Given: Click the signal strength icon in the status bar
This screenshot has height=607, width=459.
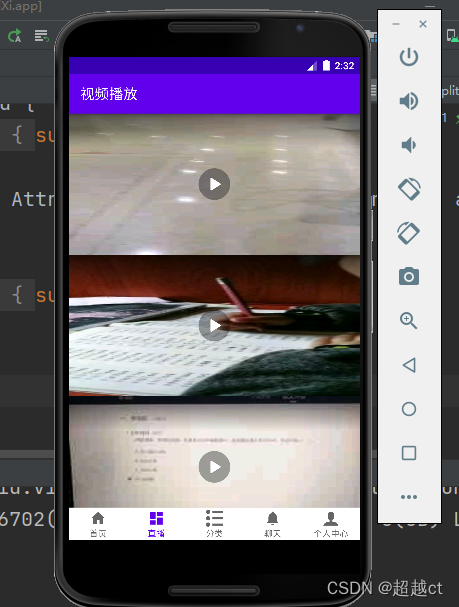Looking at the screenshot, I should point(312,66).
